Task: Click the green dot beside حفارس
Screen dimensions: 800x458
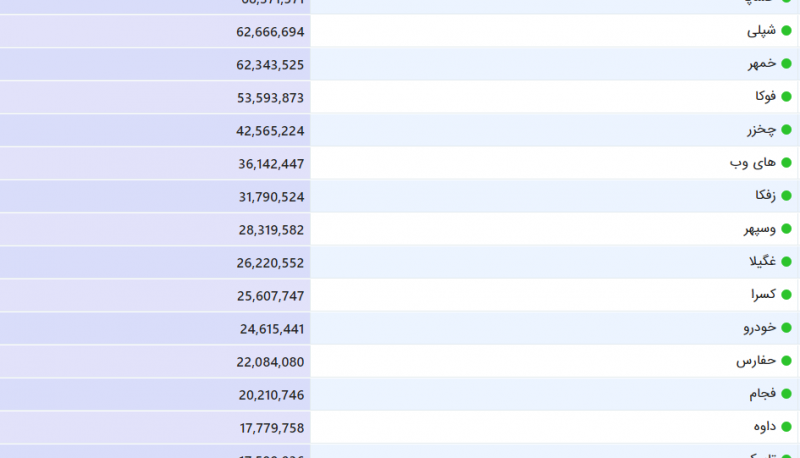Action: pyautogui.click(x=786, y=361)
